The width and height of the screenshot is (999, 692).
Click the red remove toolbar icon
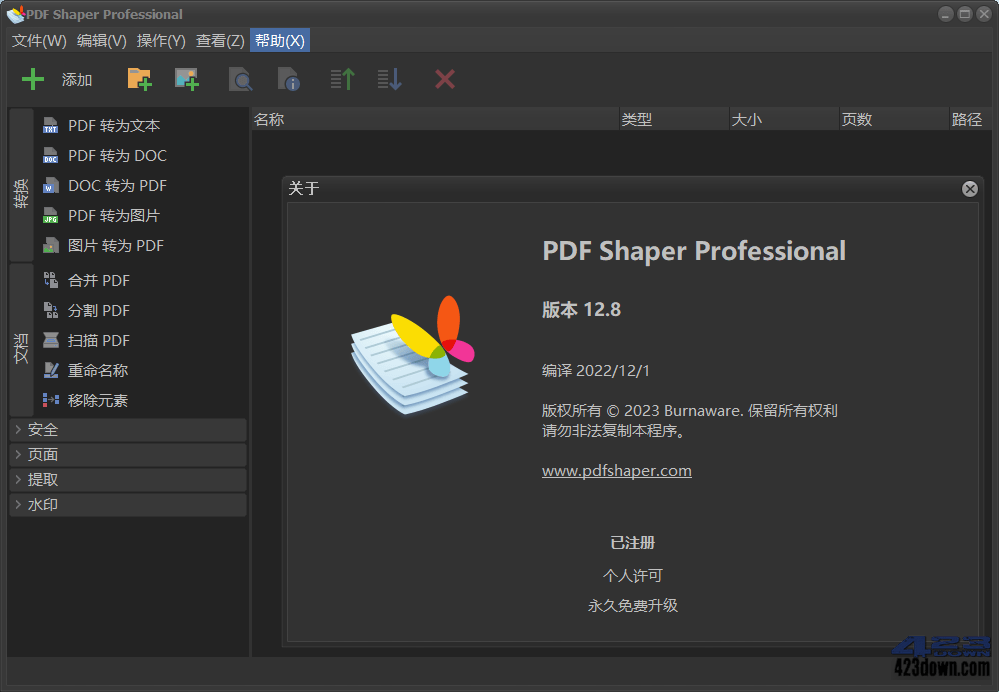point(444,78)
